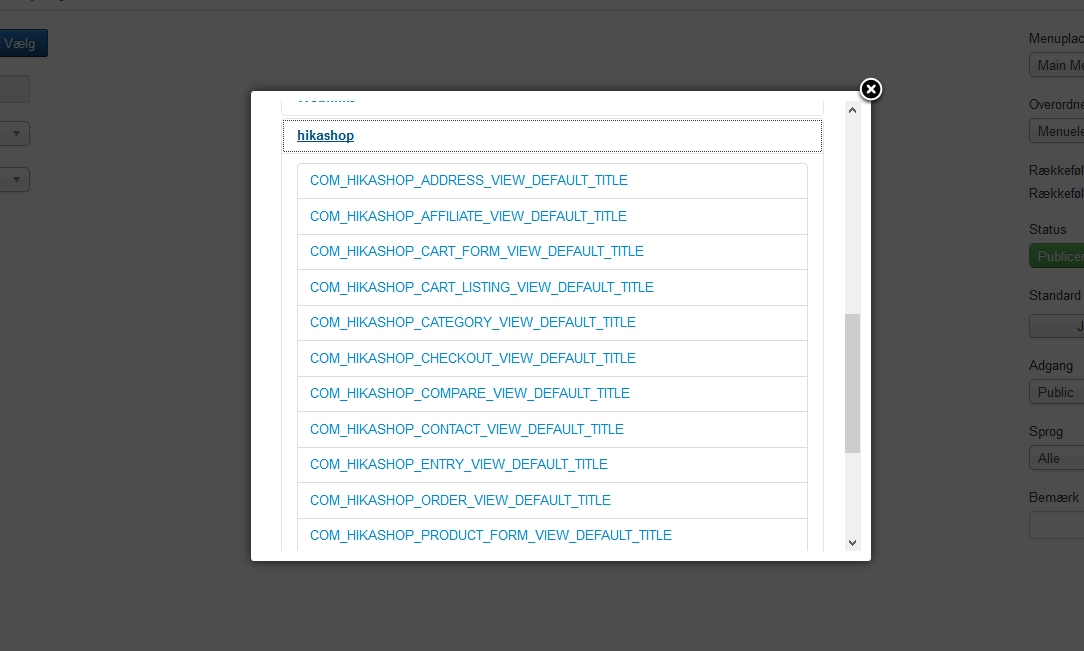Pick COM_HIKASHOP_CART_LISTING_VIEW_DEFAULT_TITLE
Image resolution: width=1084 pixels, height=651 pixels.
tap(482, 287)
